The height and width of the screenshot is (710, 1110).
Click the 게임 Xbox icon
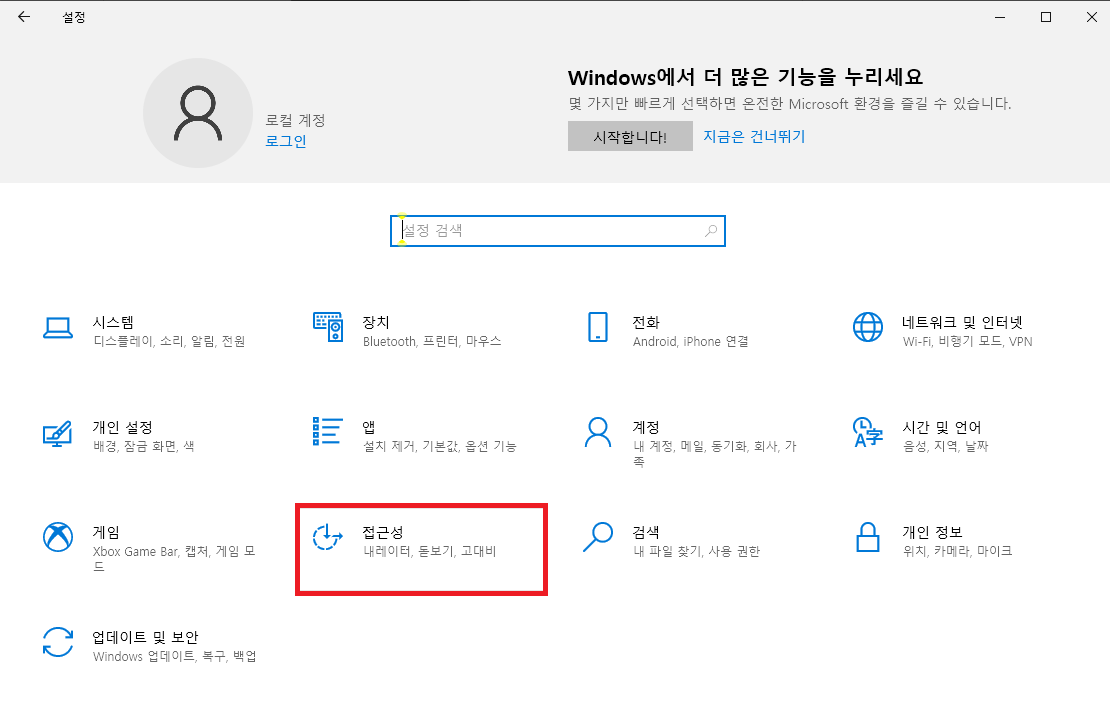(58, 537)
